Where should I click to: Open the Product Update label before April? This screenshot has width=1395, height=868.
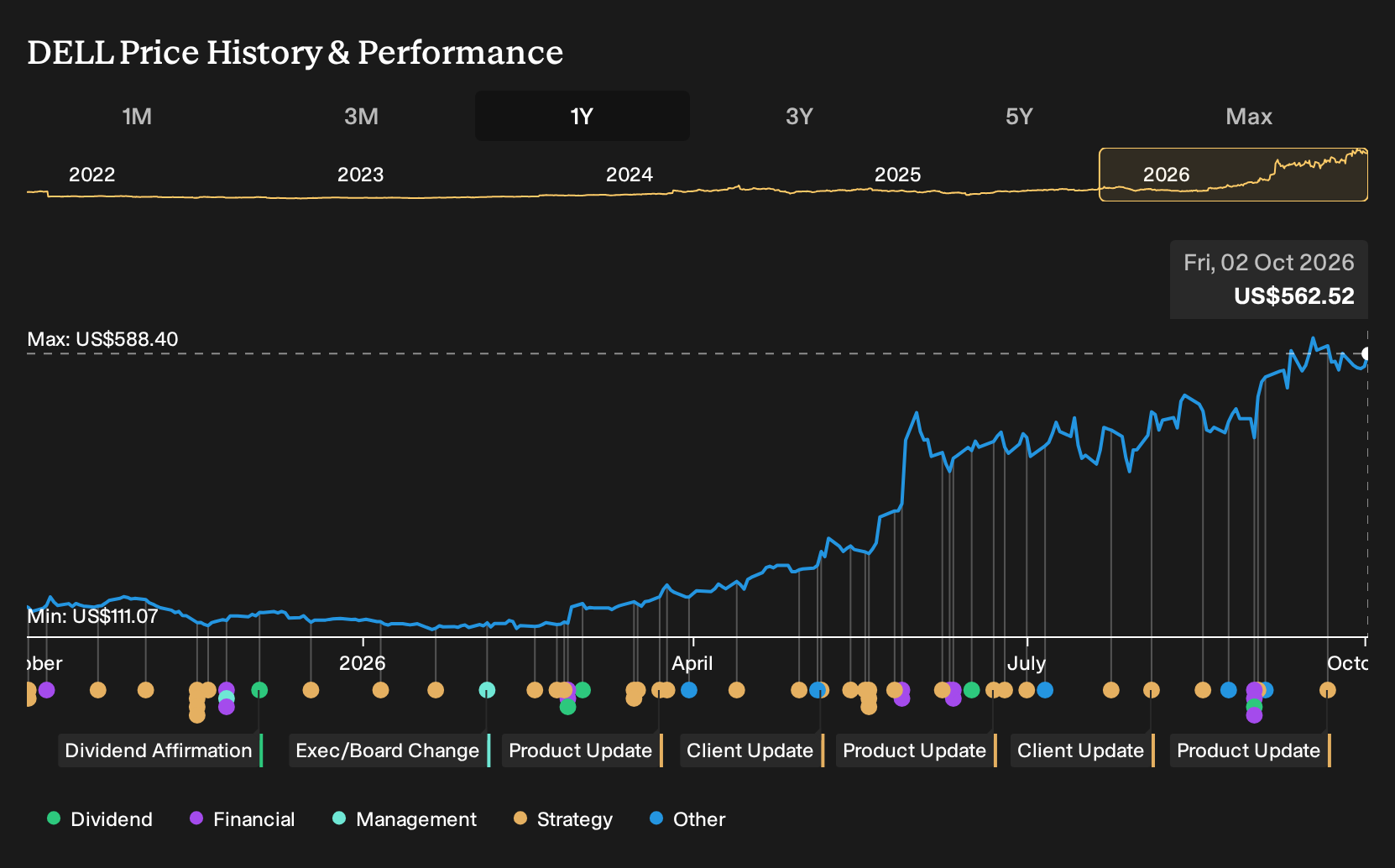click(x=583, y=750)
